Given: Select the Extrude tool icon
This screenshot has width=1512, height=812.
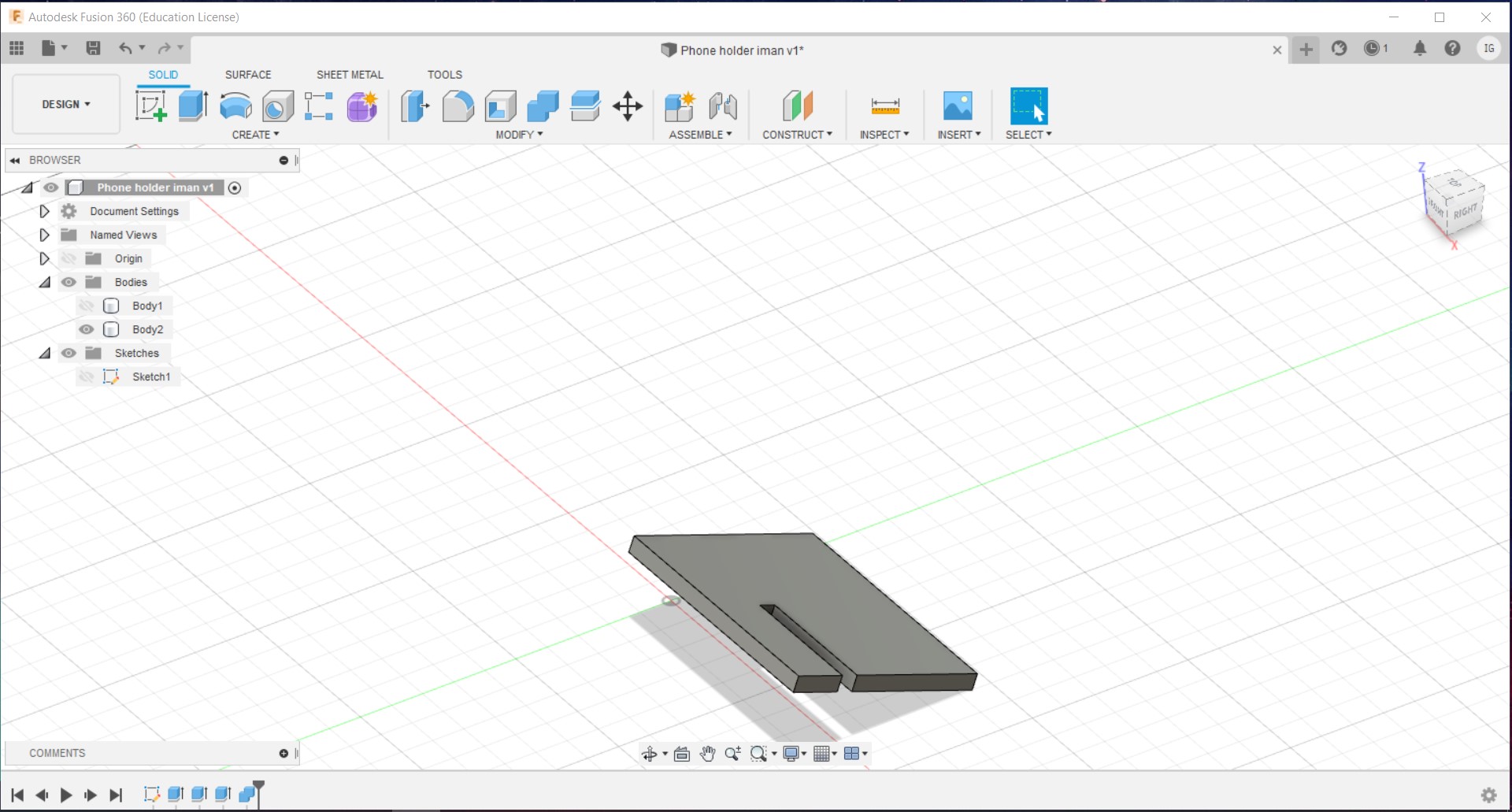Looking at the screenshot, I should click(193, 106).
